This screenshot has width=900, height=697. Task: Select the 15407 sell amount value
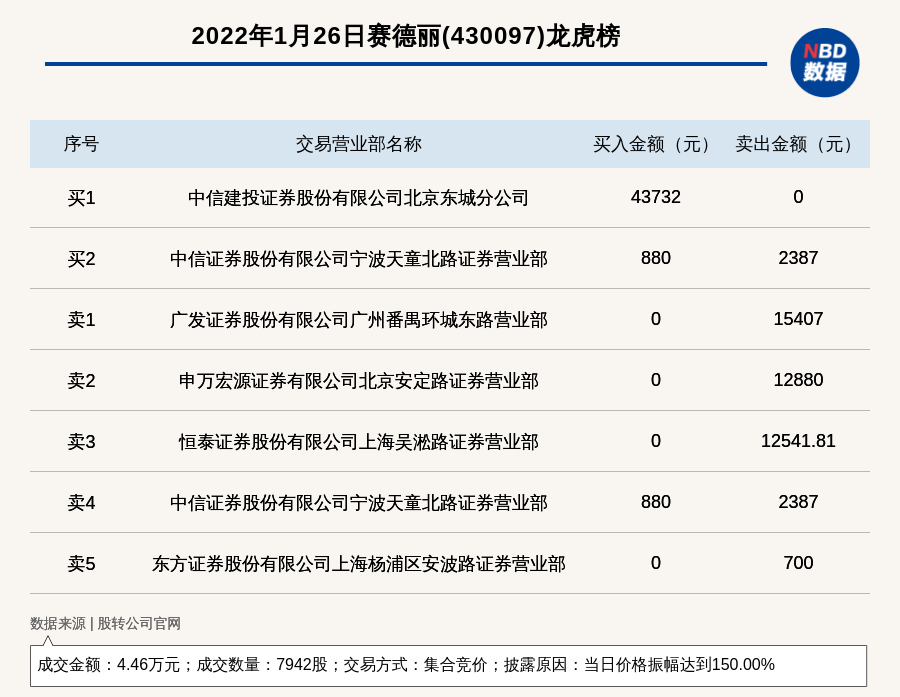point(798,319)
